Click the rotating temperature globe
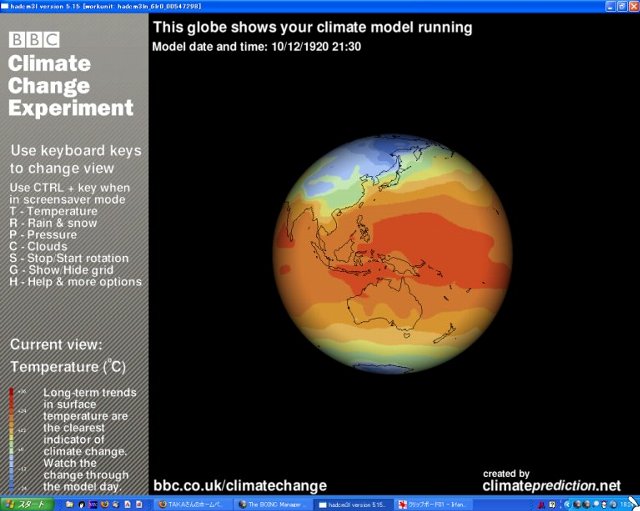Screen dimensions: 640x511 click(392, 254)
